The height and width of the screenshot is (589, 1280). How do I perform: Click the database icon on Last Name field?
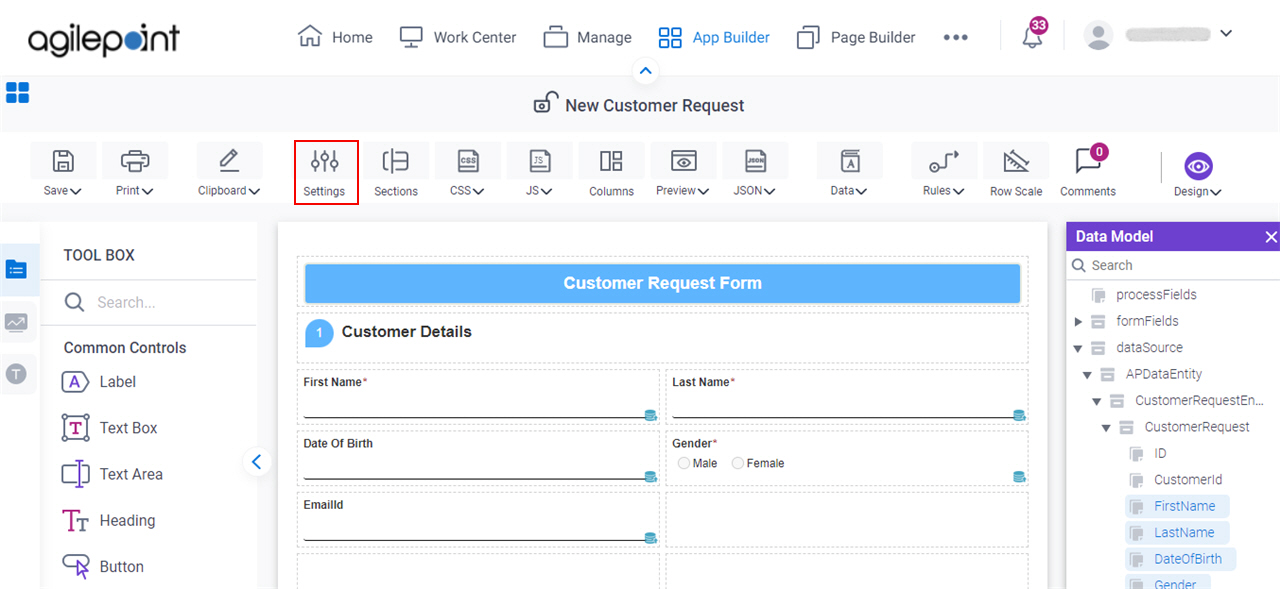click(x=1019, y=415)
